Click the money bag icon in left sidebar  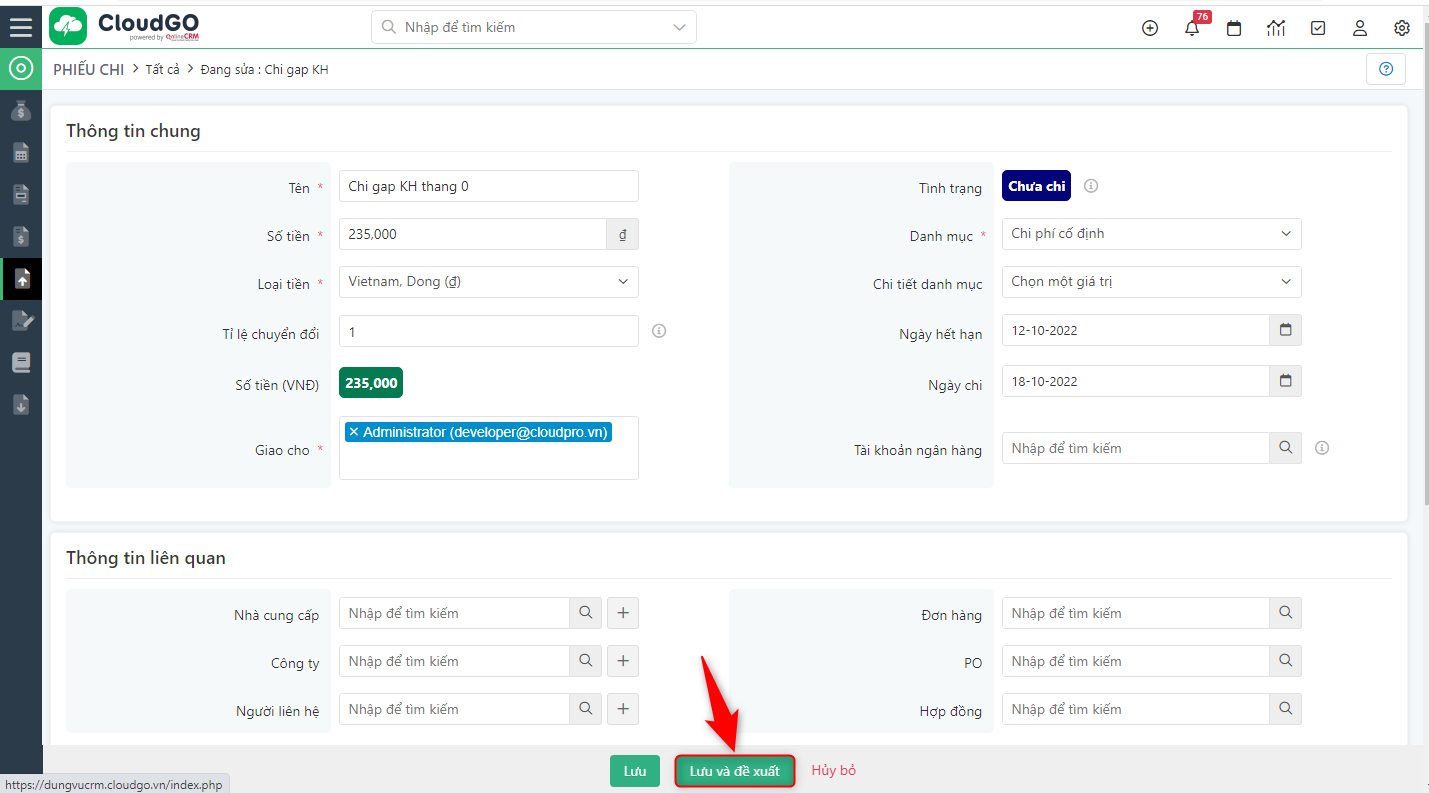pos(21,110)
